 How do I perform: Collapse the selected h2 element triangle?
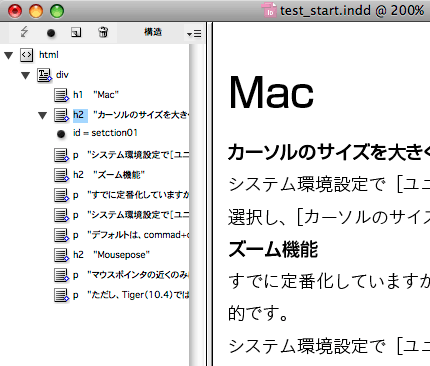(43, 115)
